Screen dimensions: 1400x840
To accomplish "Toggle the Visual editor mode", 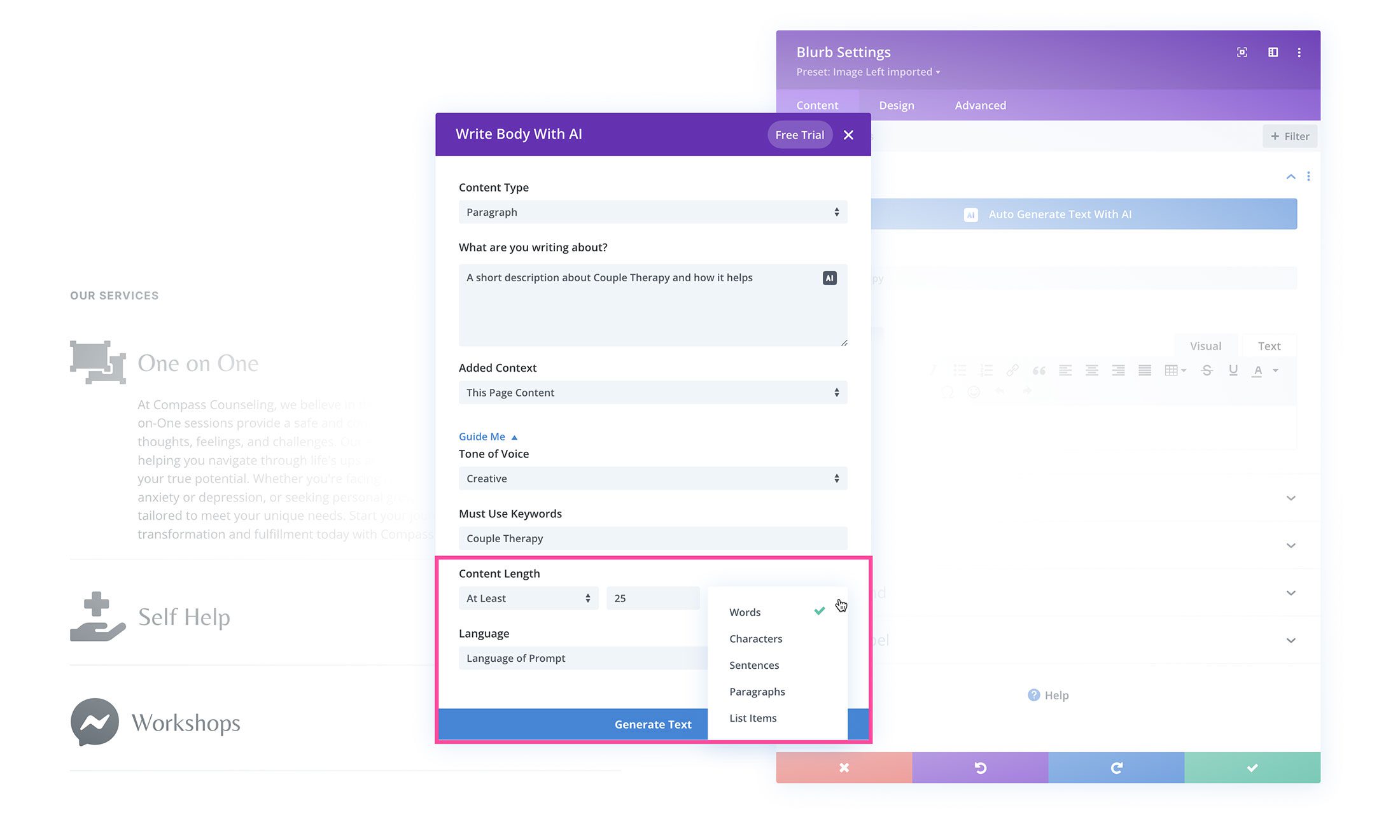I will [x=1205, y=345].
